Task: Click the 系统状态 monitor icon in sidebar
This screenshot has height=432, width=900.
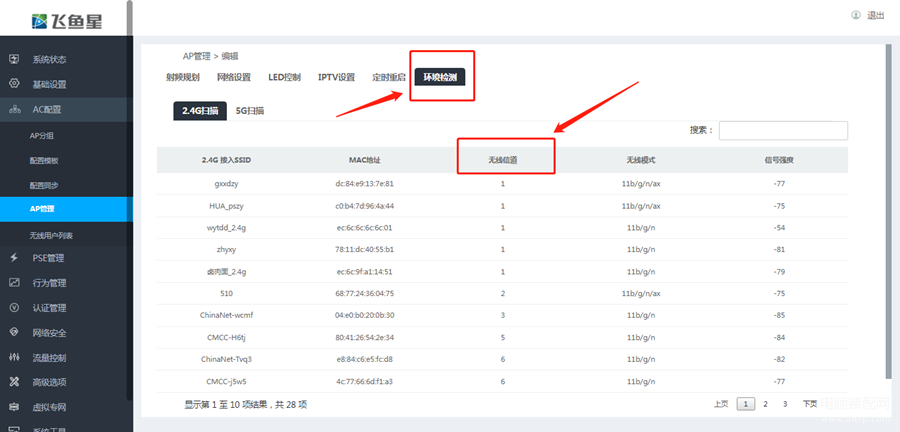Action: 15,59
